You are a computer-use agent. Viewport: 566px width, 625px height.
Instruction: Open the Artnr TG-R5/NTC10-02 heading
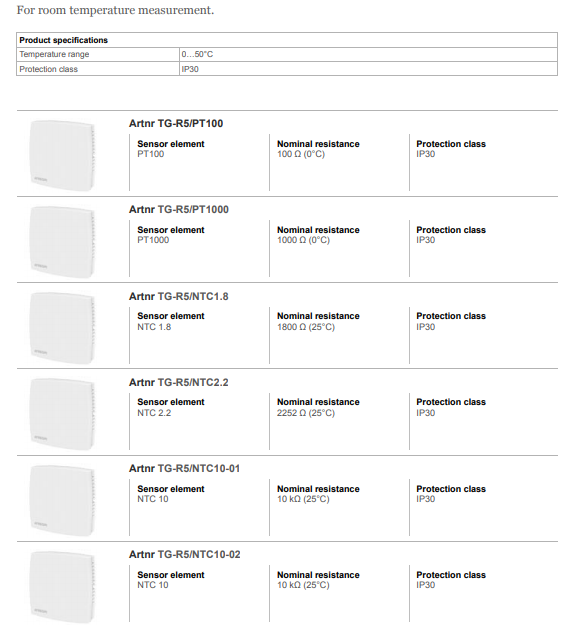tap(185, 555)
